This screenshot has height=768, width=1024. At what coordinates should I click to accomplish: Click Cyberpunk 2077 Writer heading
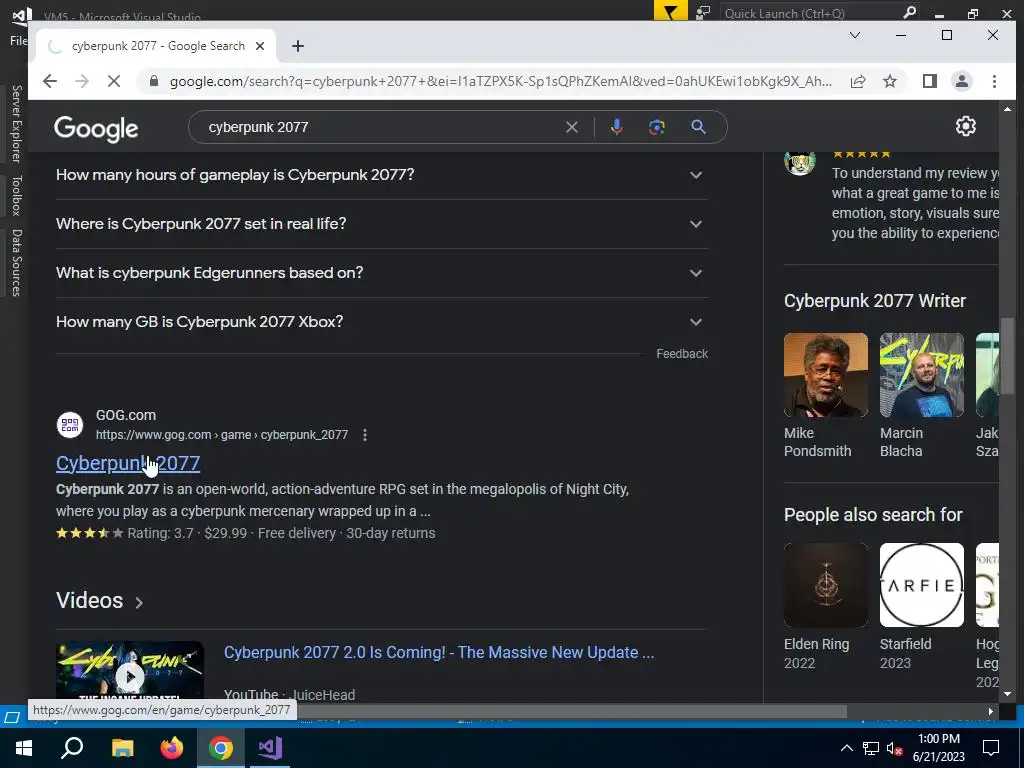tap(874, 301)
